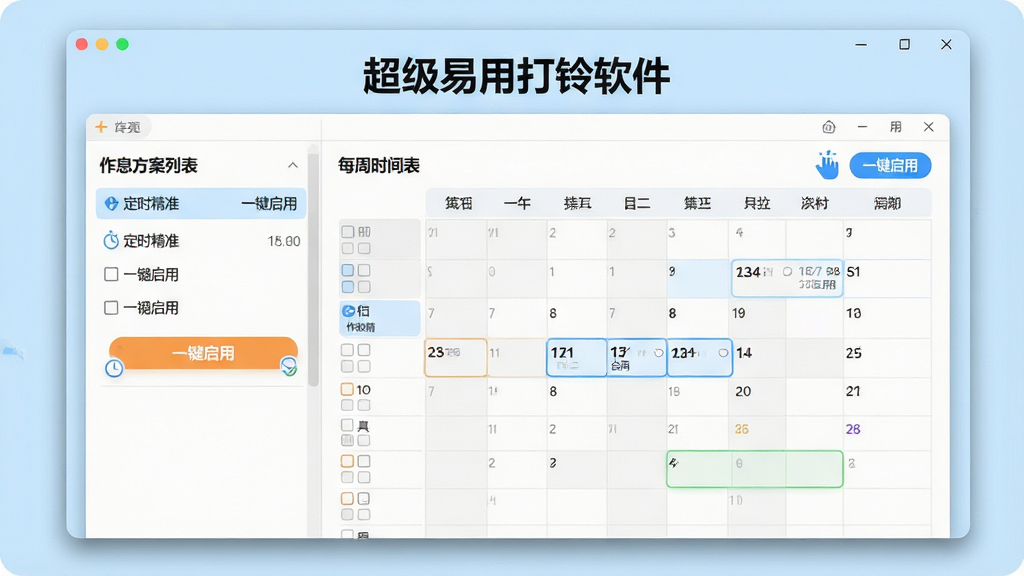Toggle the orange checkbox beside 10

coord(347,389)
